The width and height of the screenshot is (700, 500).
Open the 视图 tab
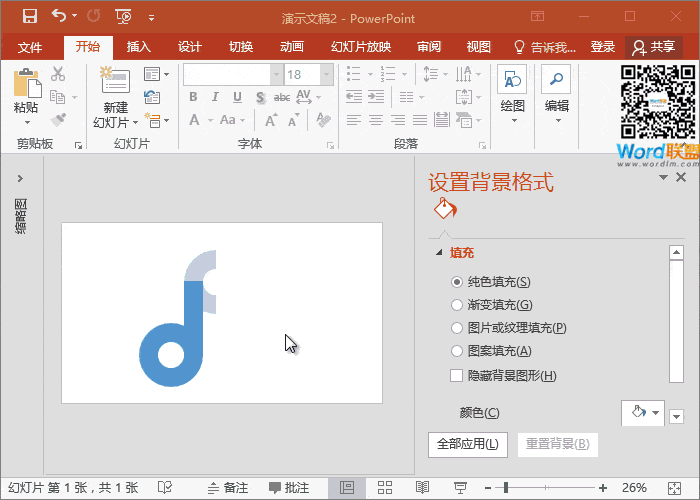point(479,46)
